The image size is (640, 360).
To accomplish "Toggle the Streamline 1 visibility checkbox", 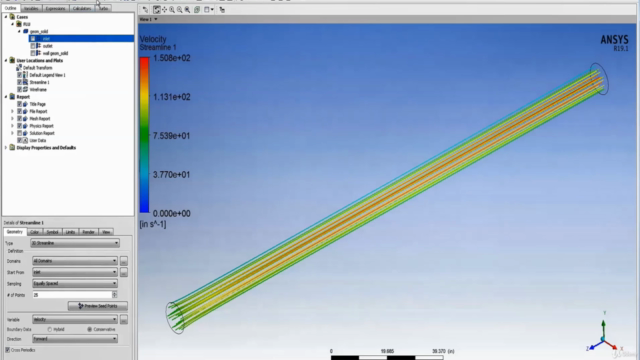I will coord(19,82).
